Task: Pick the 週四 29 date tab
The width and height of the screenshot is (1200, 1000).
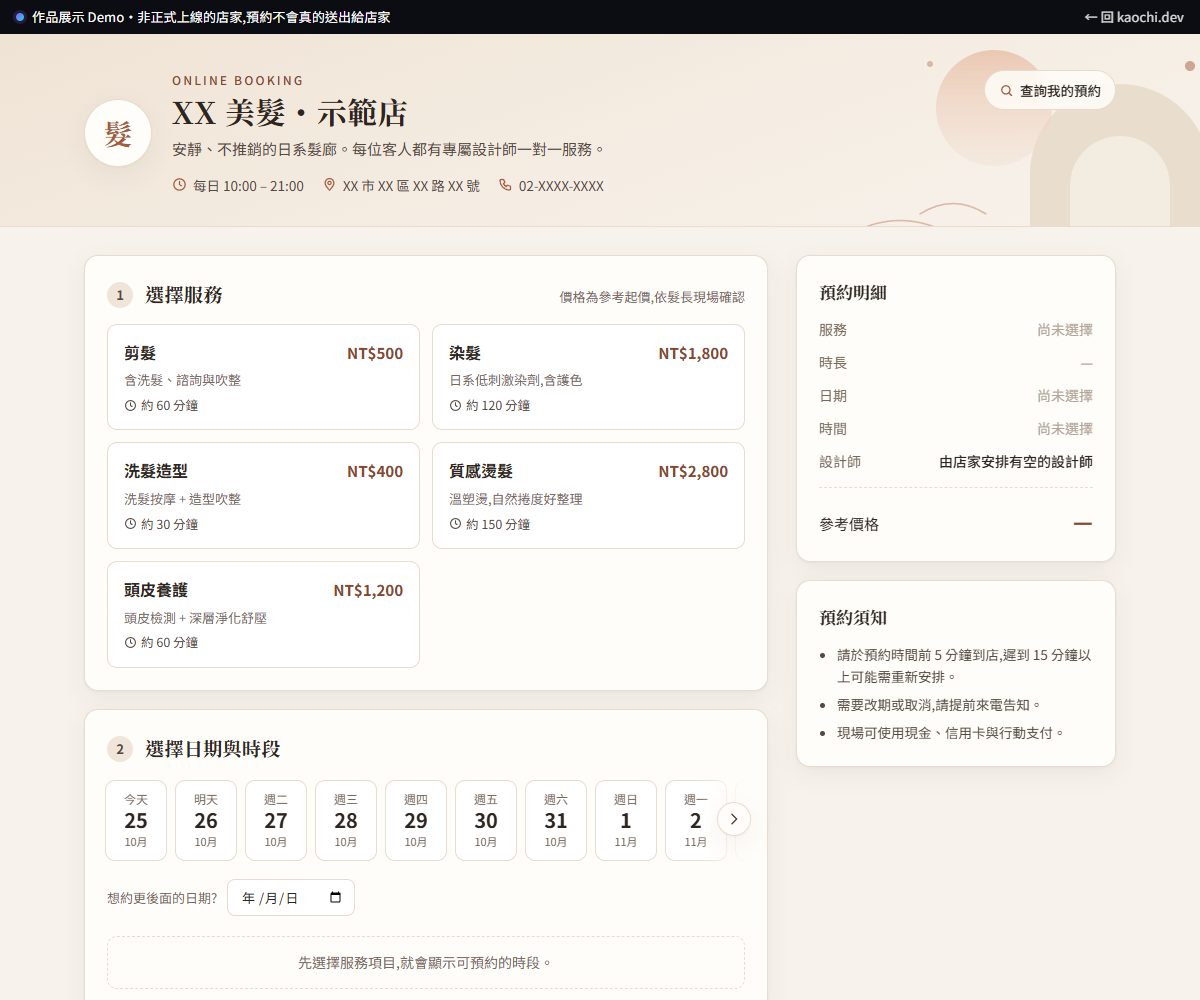Action: point(416,820)
